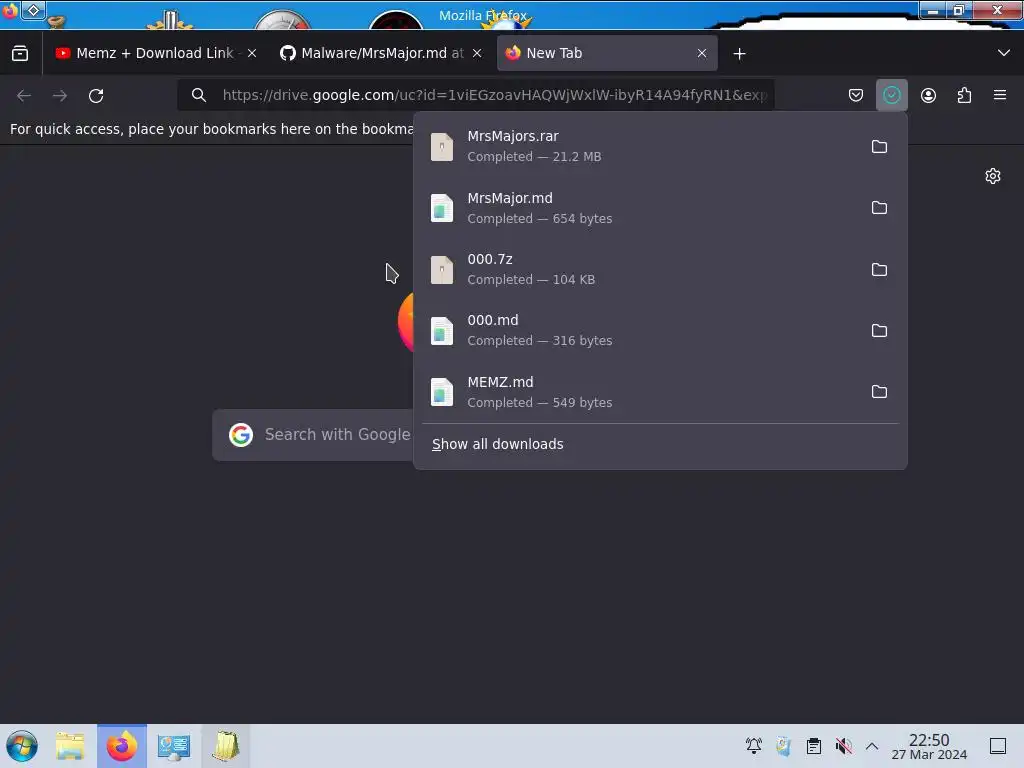Image resolution: width=1024 pixels, height=768 pixels.
Task: Close the New Tab tab
Action: point(701,53)
